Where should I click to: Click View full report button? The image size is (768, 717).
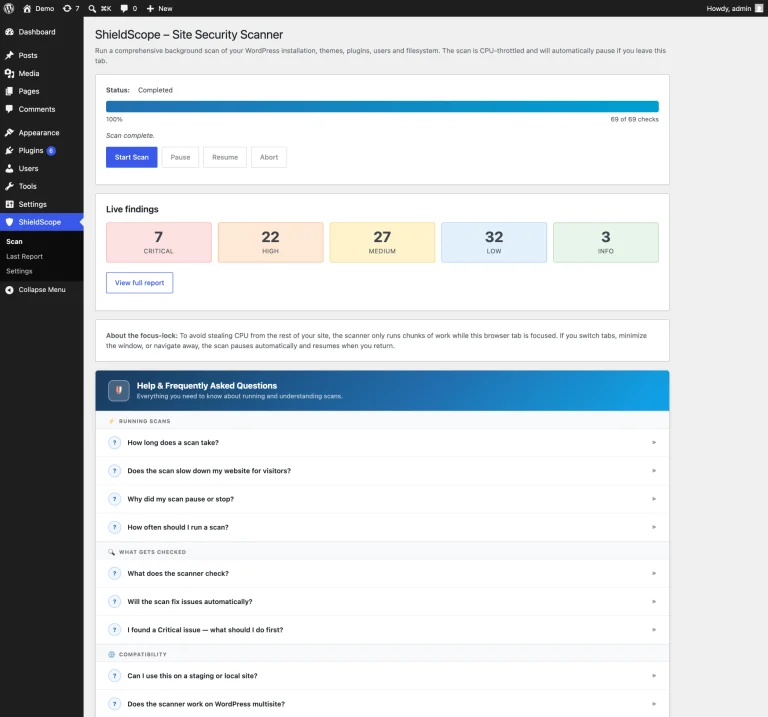point(140,283)
